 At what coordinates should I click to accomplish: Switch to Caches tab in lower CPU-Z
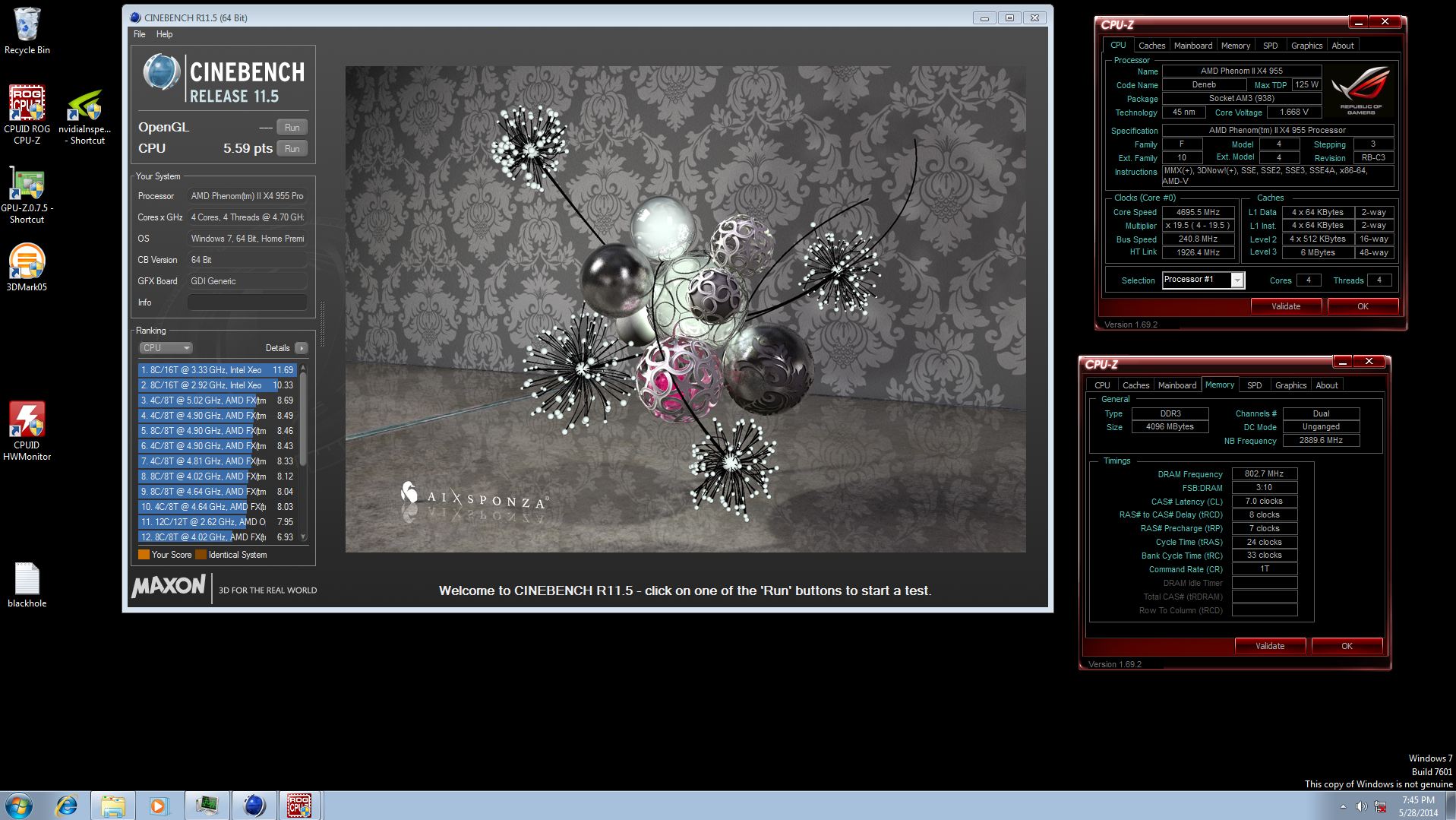tap(1135, 385)
